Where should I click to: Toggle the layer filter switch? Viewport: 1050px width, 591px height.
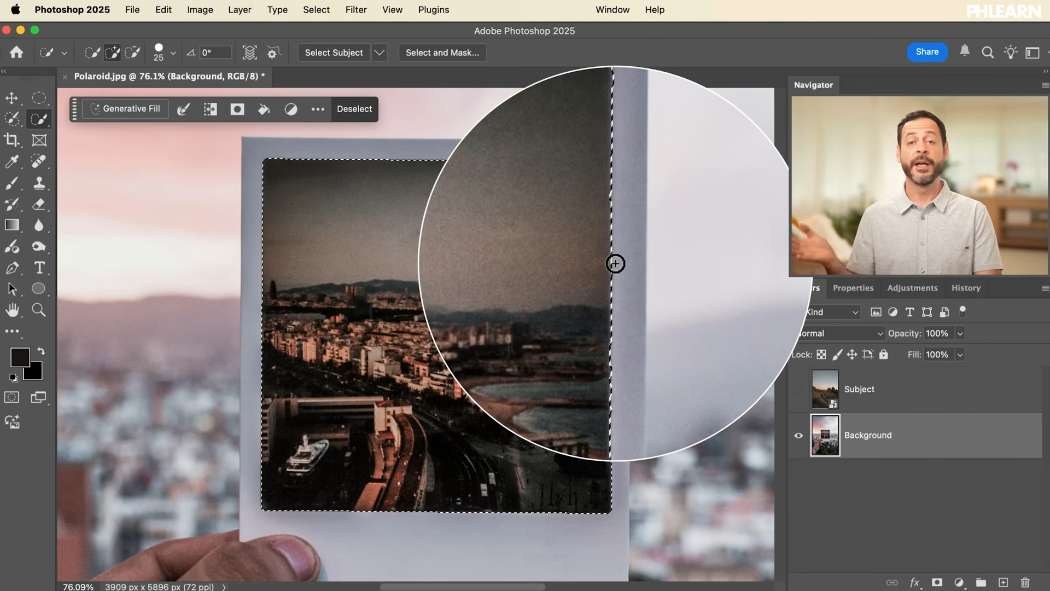point(962,311)
